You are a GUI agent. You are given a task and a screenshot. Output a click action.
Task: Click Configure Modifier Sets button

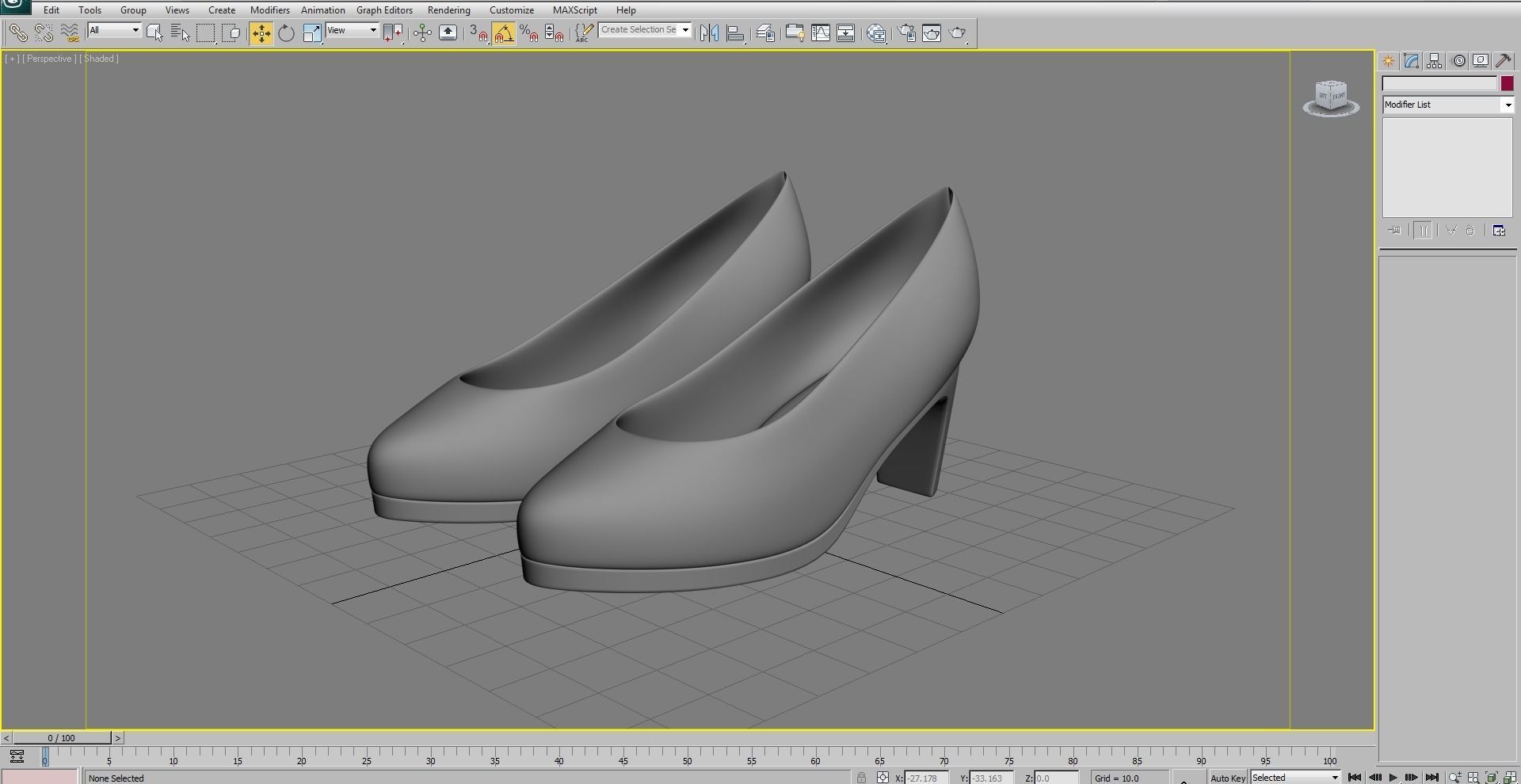click(x=1499, y=230)
